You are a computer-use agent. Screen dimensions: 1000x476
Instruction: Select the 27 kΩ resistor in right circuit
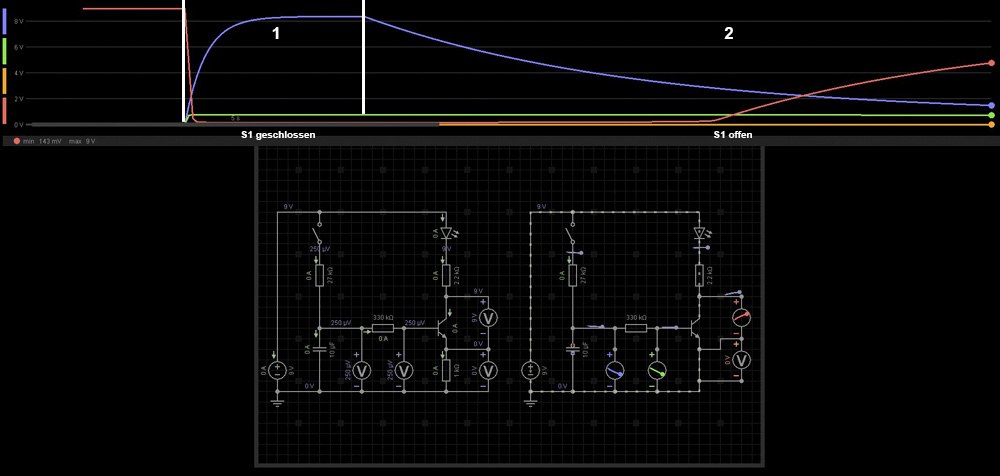pyautogui.click(x=571, y=275)
